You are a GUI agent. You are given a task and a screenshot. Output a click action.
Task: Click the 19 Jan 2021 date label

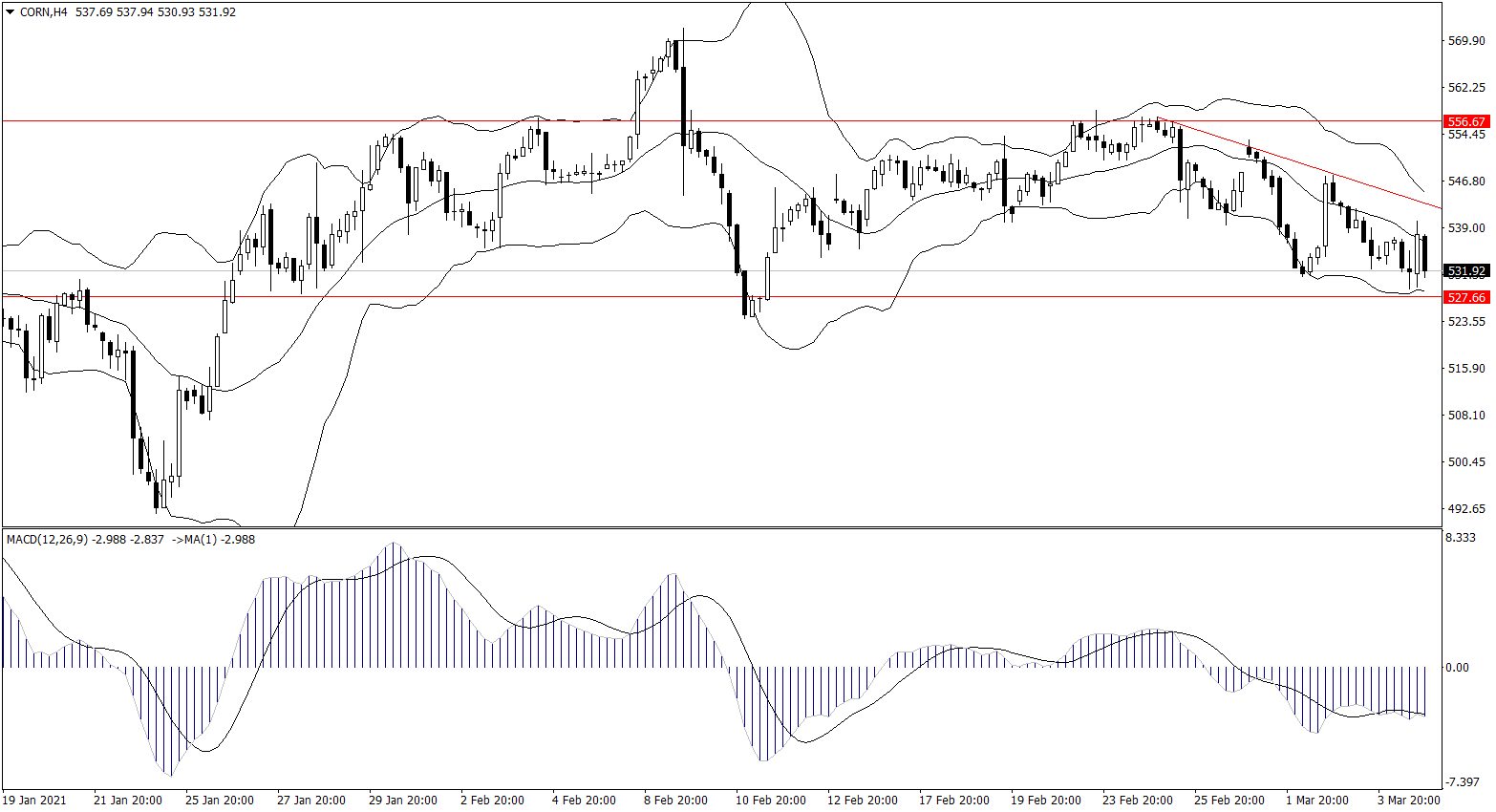click(35, 800)
